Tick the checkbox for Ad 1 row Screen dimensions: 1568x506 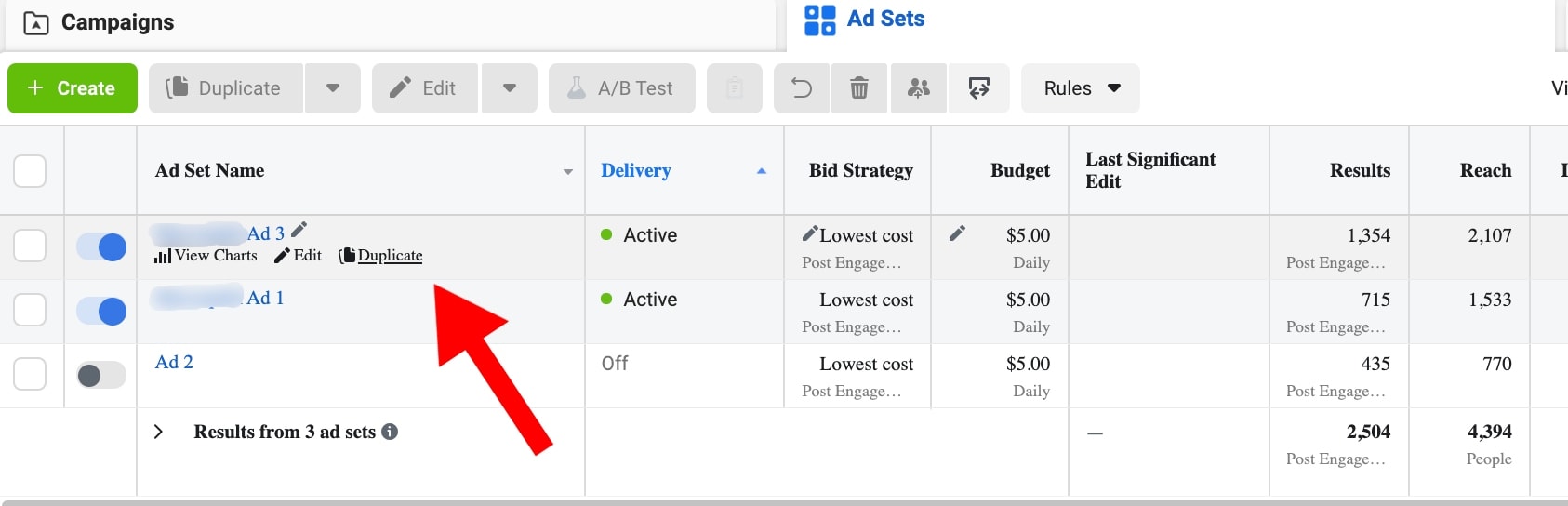click(30, 311)
